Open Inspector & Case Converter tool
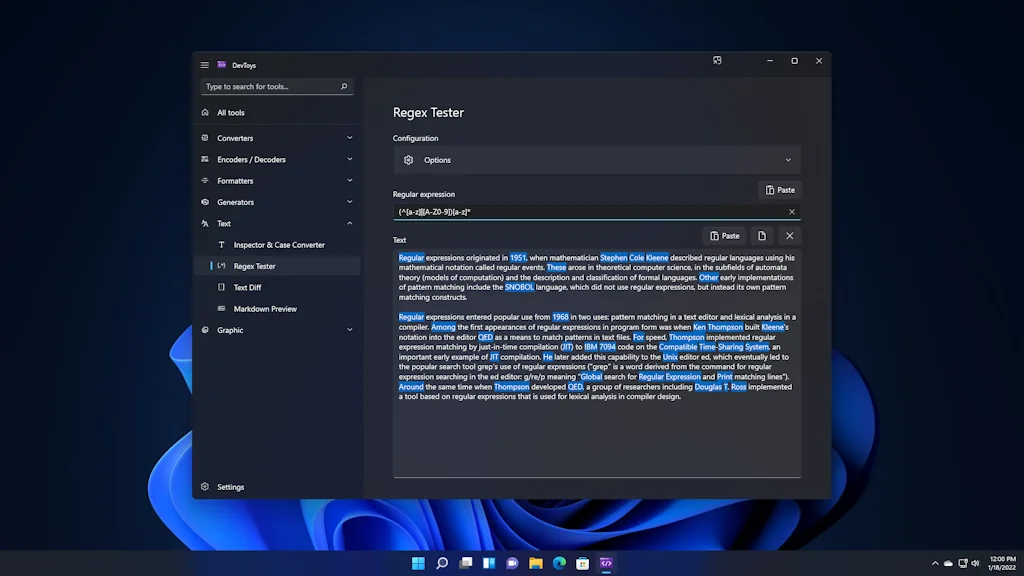This screenshot has width=1024, height=576. click(279, 245)
